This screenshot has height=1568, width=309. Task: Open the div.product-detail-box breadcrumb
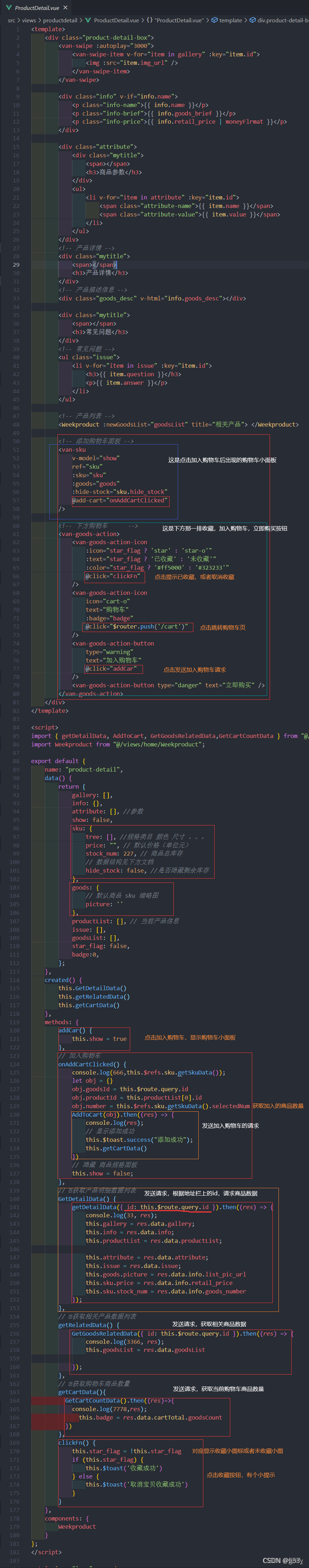[279, 20]
